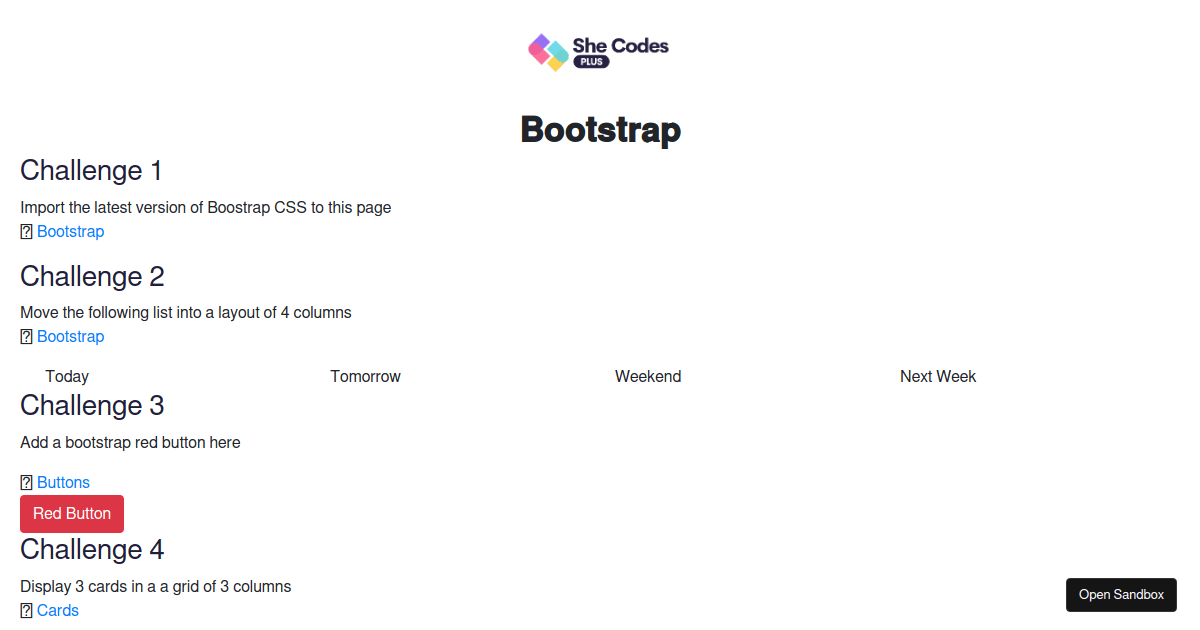Open the Bootstrap link under Challenge 1
The height and width of the screenshot is (630, 1200).
pos(70,231)
